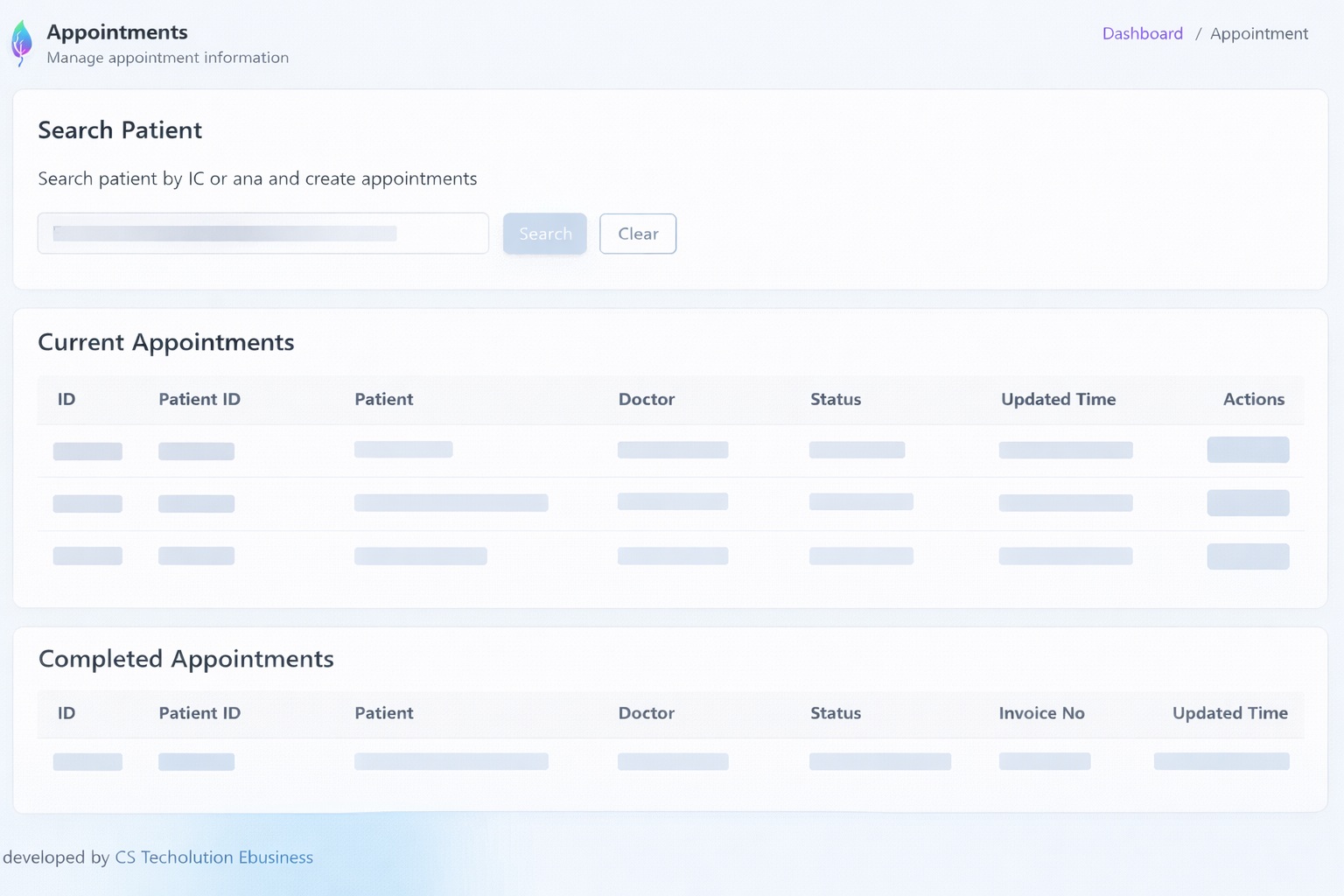Click Status column header in Current Appointments

(835, 399)
